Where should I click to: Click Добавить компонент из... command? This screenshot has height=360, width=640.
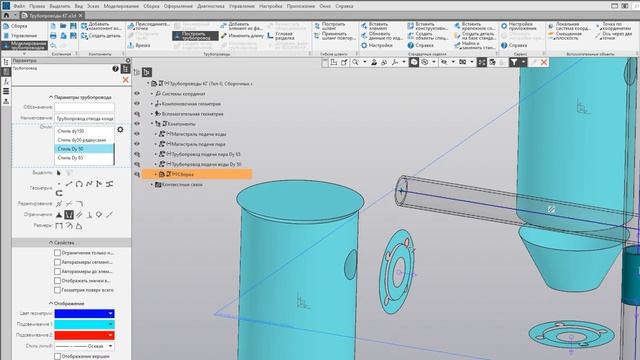[x=101, y=26]
